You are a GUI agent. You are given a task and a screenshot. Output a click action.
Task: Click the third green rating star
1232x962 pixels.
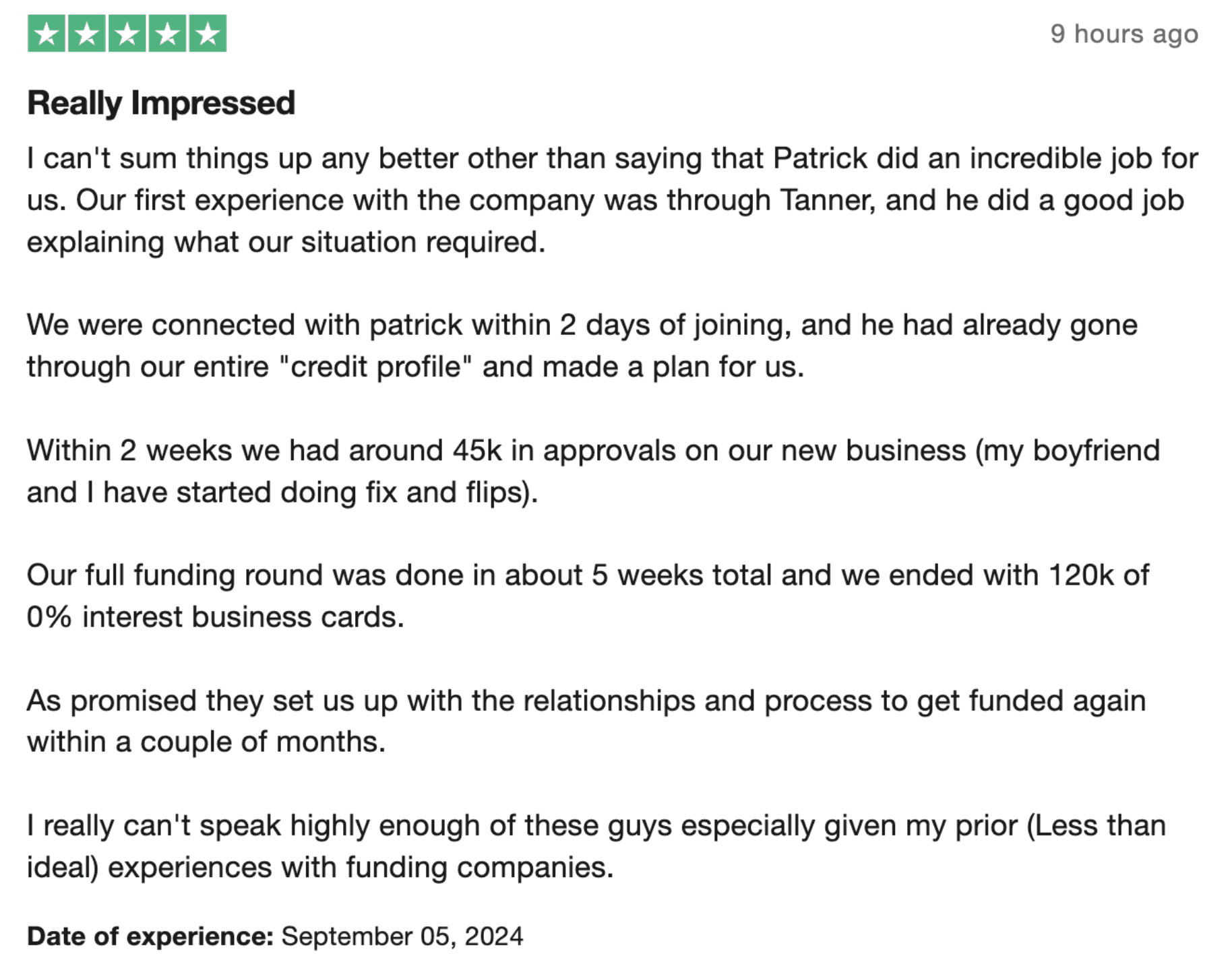[x=127, y=33]
